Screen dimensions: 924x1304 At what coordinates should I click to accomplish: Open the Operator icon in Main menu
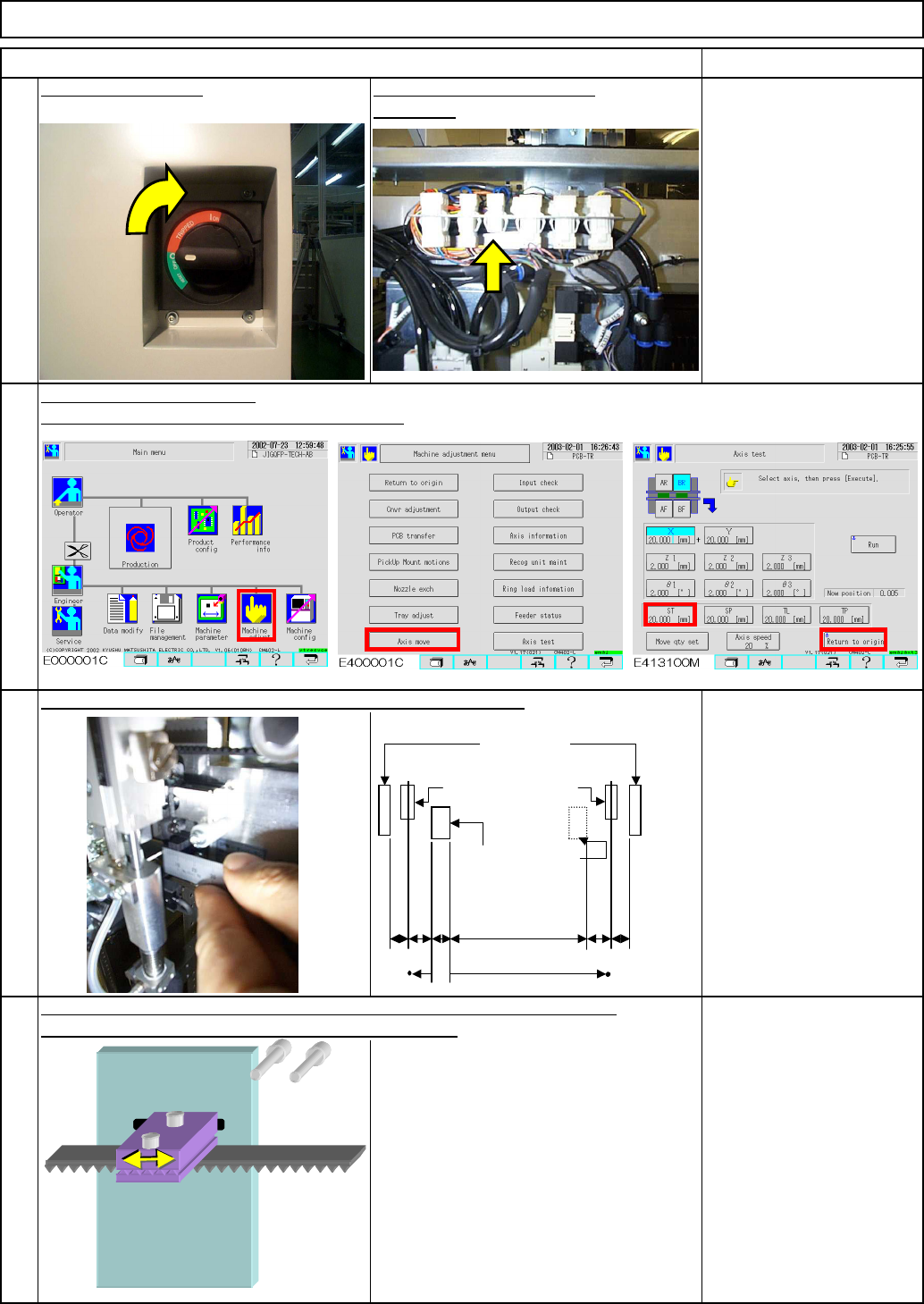[67, 492]
